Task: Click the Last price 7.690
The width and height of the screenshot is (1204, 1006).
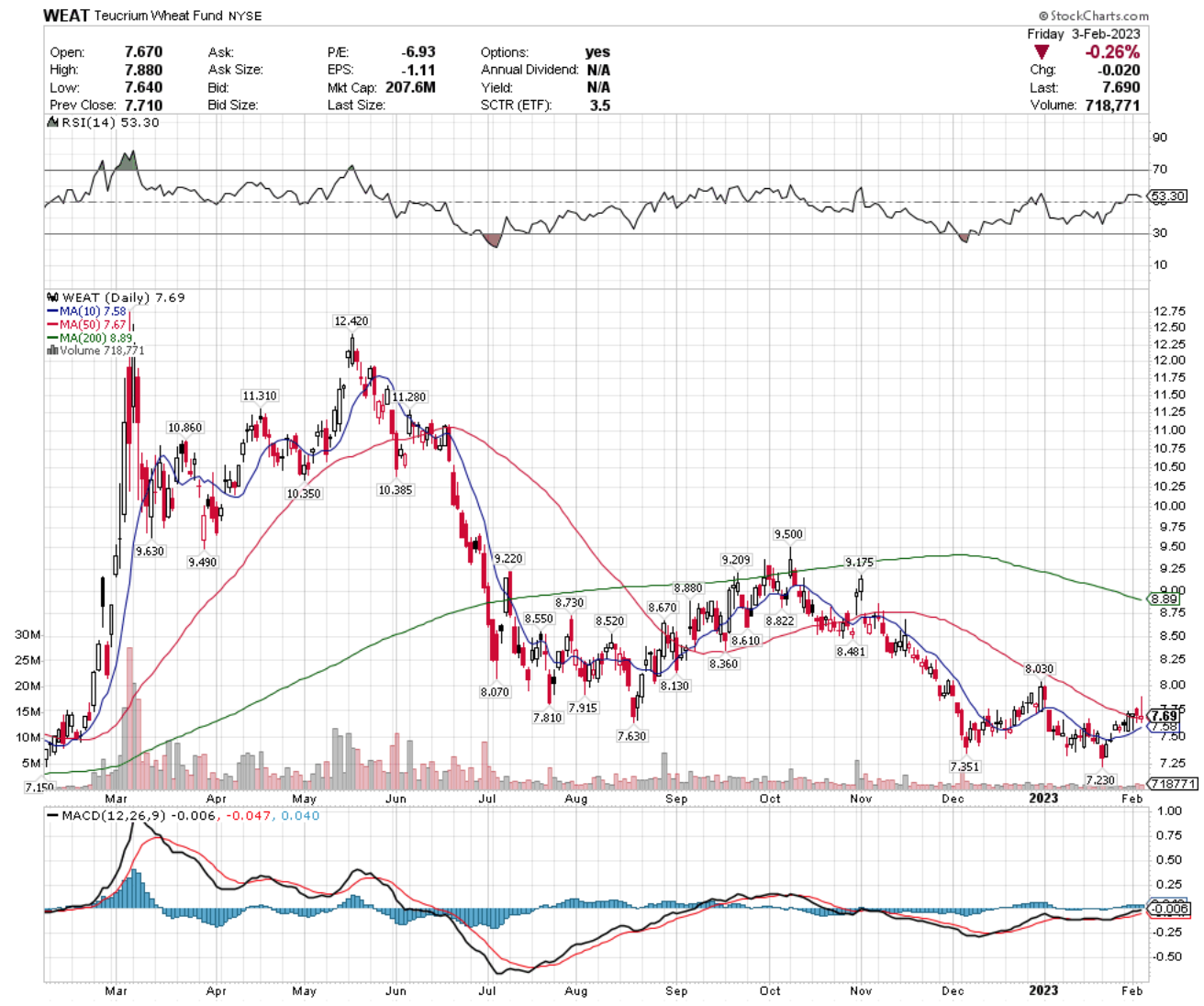Action: tap(1121, 87)
